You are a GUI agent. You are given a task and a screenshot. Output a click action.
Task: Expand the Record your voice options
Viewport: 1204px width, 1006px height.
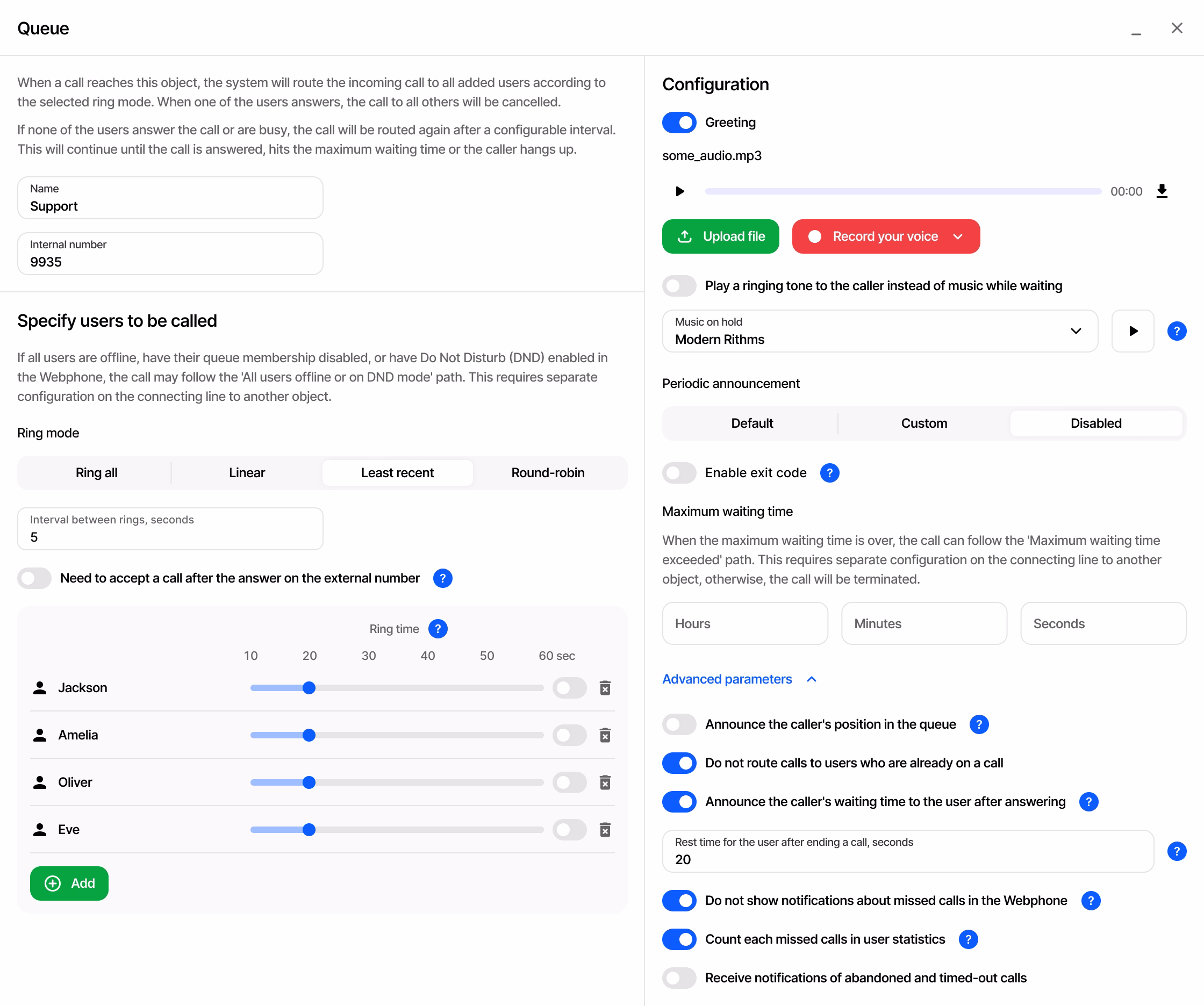tap(958, 237)
